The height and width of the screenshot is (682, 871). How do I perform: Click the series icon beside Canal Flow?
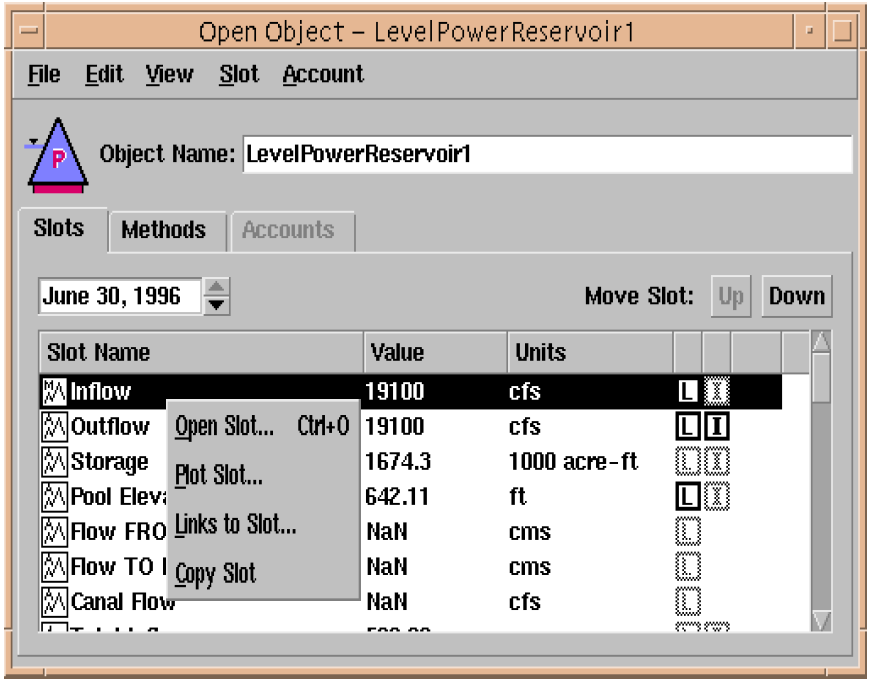click(x=53, y=602)
